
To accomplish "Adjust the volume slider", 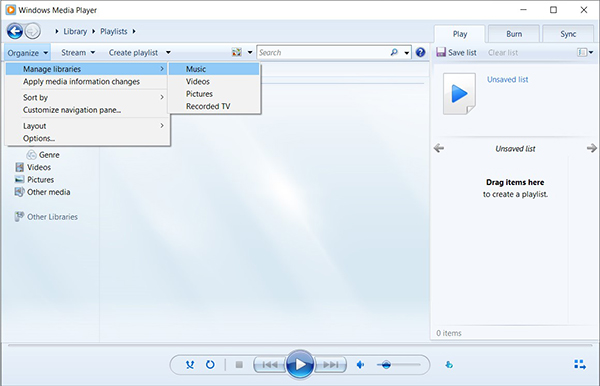I will 398,365.
